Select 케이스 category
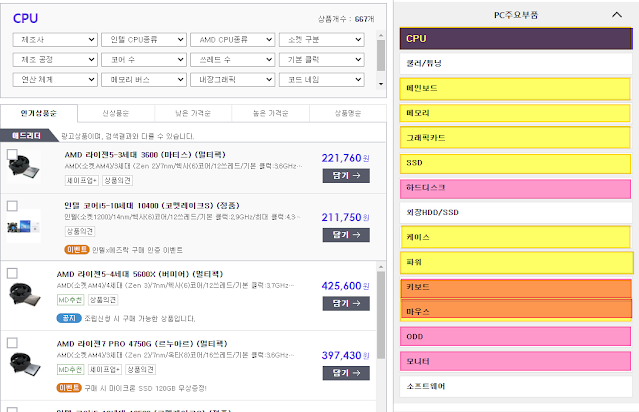Image resolution: width=639 pixels, height=412 pixels. [x=516, y=237]
